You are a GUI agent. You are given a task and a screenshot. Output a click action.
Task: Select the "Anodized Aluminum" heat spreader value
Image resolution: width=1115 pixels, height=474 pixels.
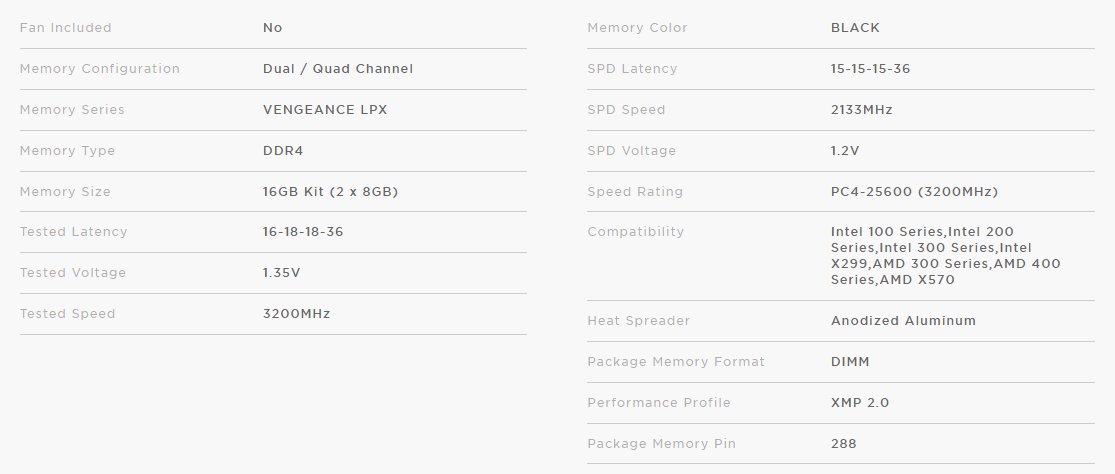pos(903,321)
